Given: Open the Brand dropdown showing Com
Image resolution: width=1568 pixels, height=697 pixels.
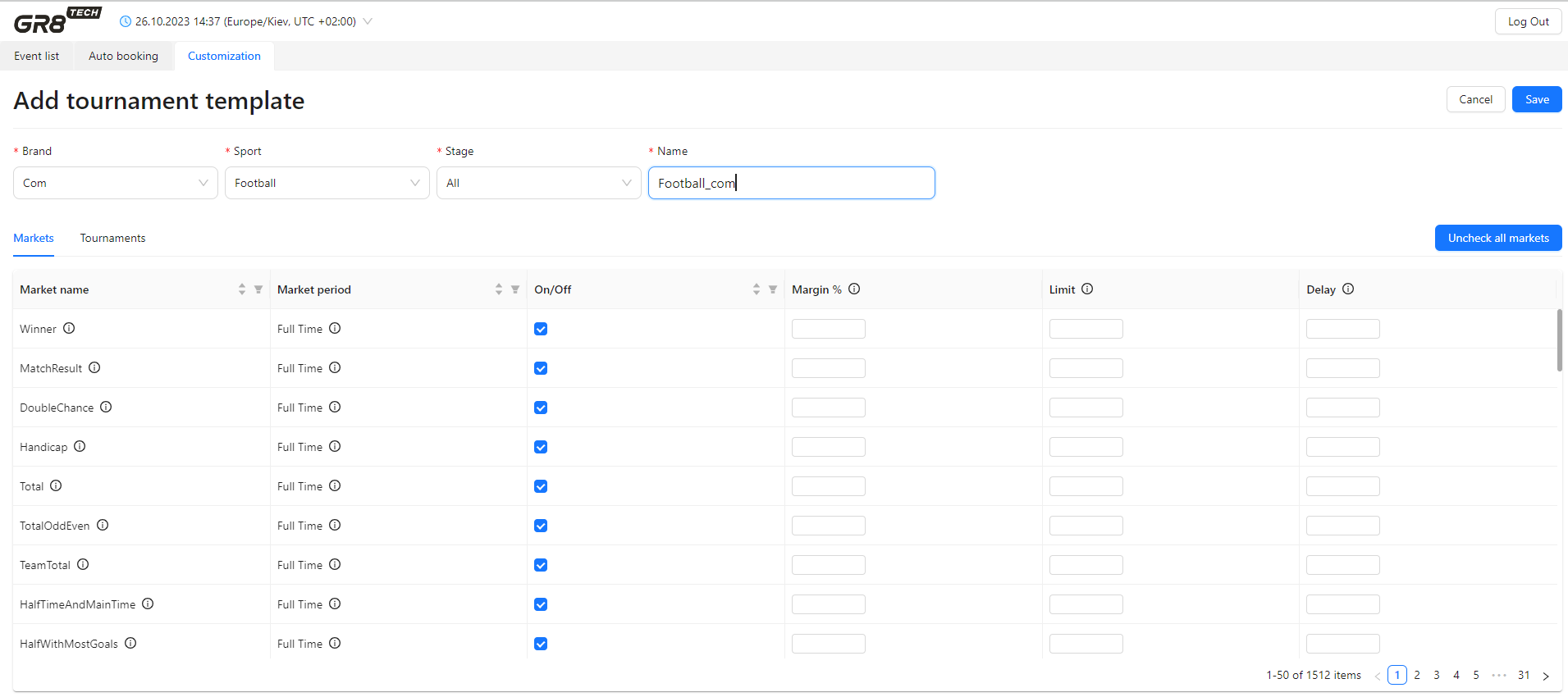Looking at the screenshot, I should point(116,183).
